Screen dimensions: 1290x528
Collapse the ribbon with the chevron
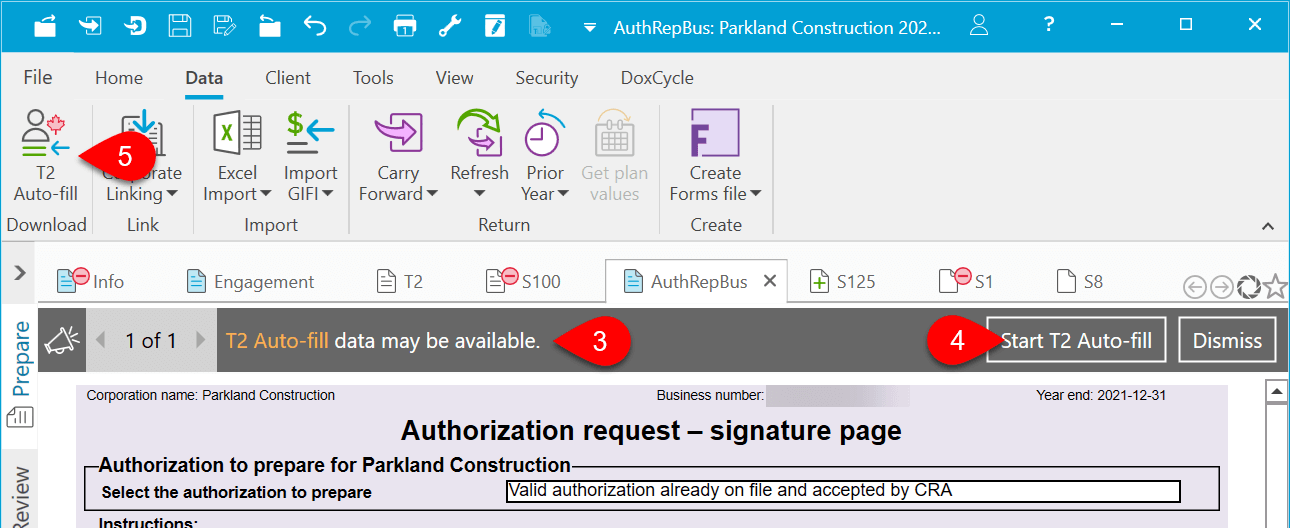[x=1268, y=227]
